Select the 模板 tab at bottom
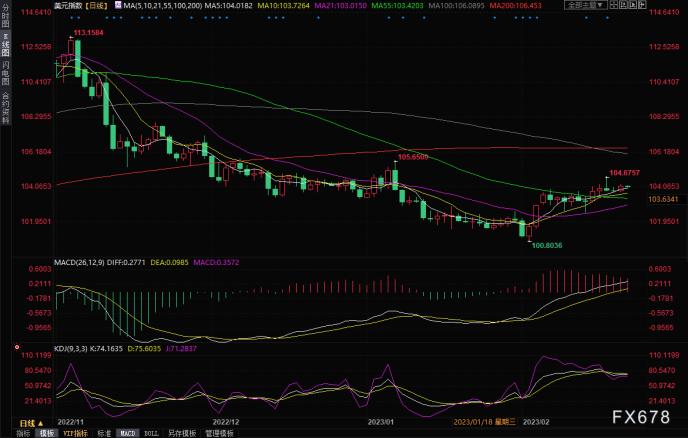 coord(47,433)
